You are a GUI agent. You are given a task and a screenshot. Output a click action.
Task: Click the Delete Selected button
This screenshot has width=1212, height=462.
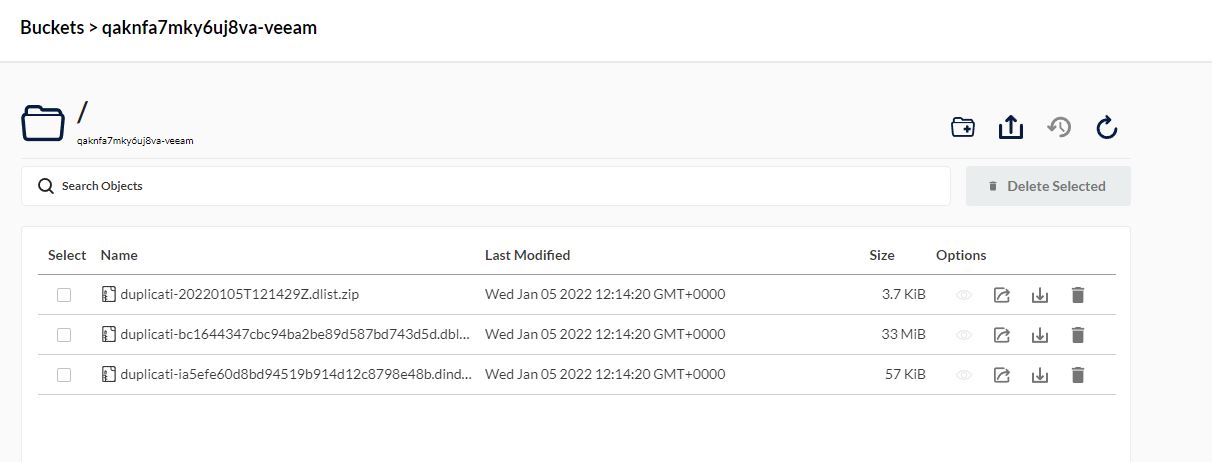coord(1048,186)
